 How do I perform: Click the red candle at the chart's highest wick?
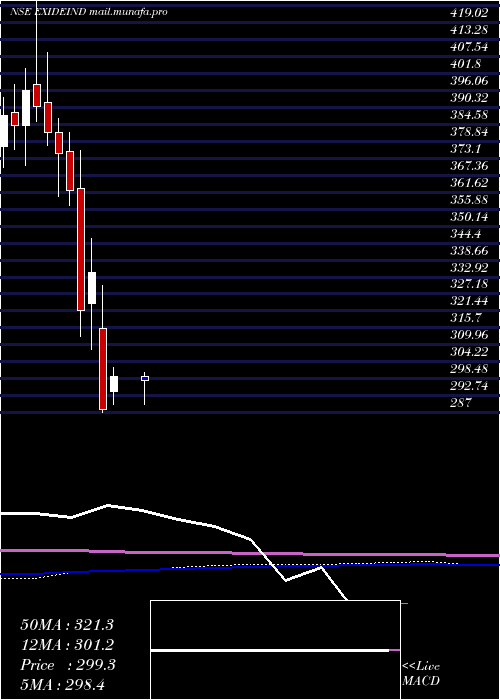point(37,95)
